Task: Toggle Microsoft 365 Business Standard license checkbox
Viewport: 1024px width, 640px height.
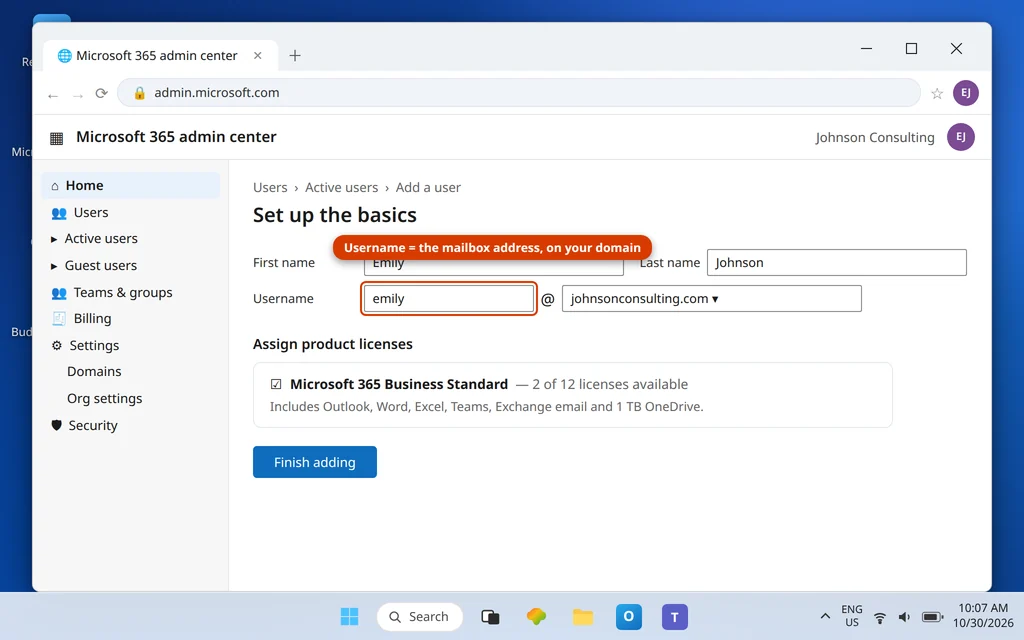Action: (x=276, y=385)
